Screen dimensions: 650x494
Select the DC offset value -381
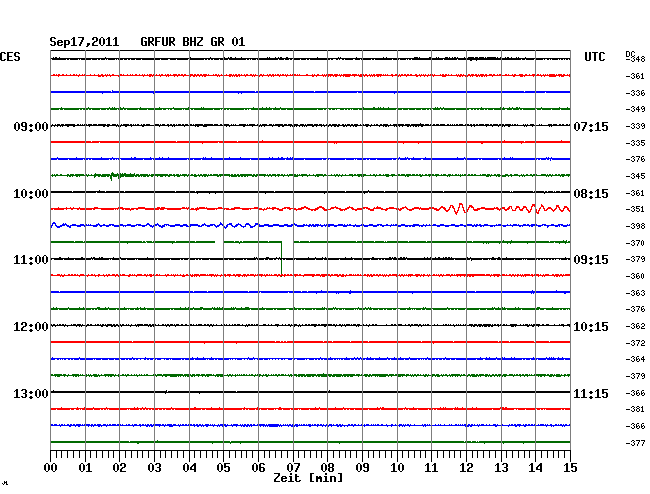[x=635, y=409]
